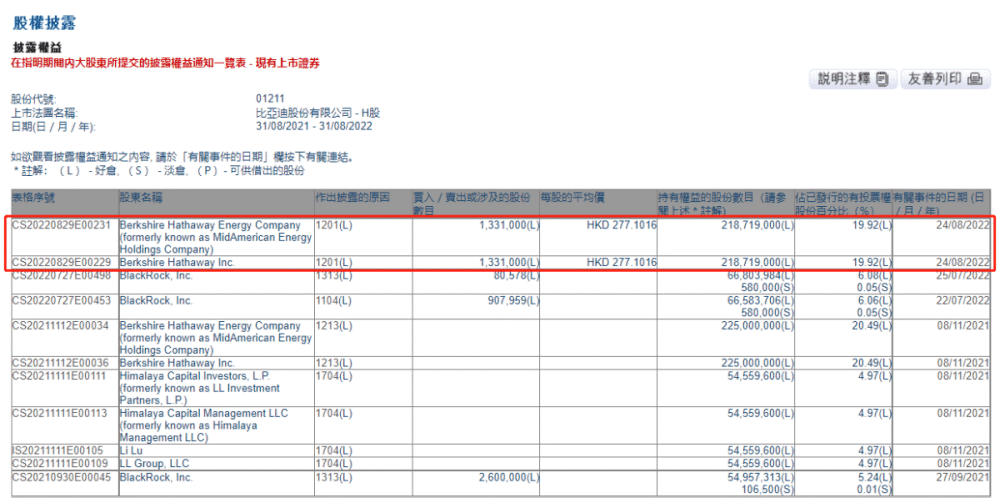This screenshot has width=1000, height=498.
Task: Select form serial number CS20211112E00036
Action: pos(60,363)
